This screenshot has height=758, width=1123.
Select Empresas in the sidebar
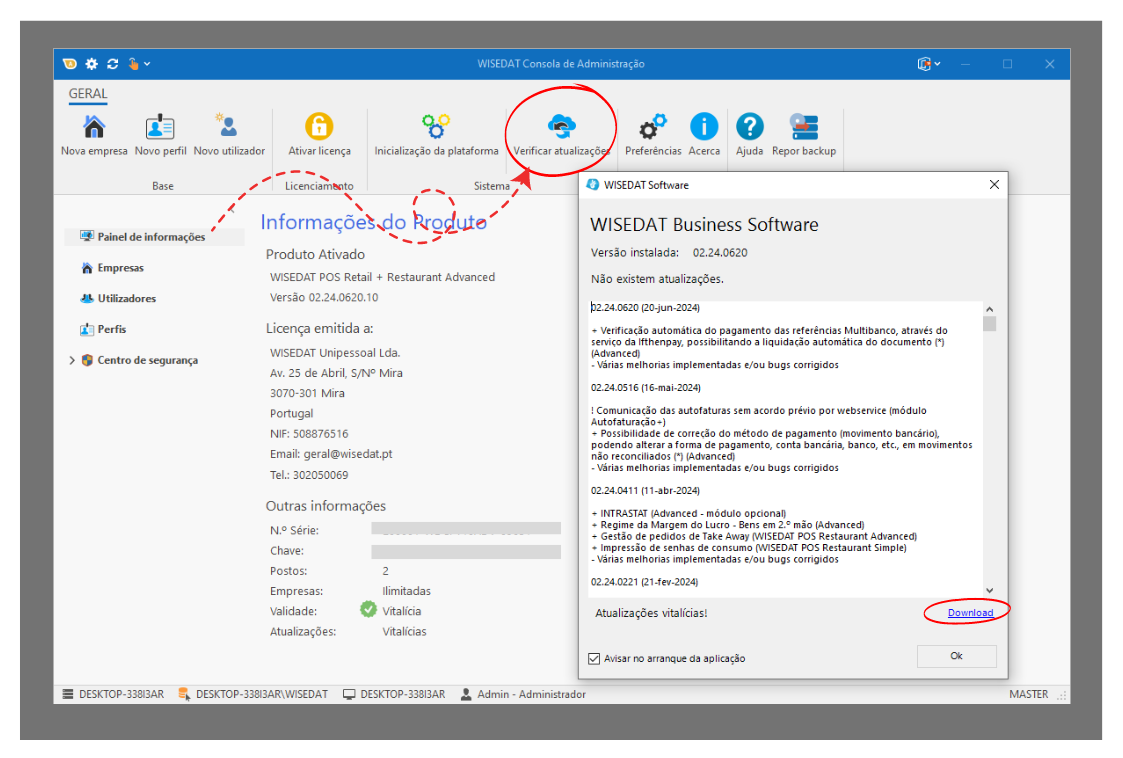point(120,268)
